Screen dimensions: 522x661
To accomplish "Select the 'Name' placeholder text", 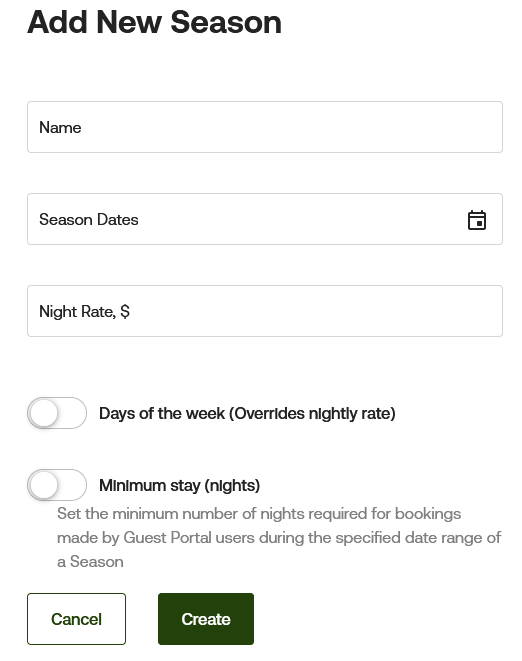I will coord(60,127).
